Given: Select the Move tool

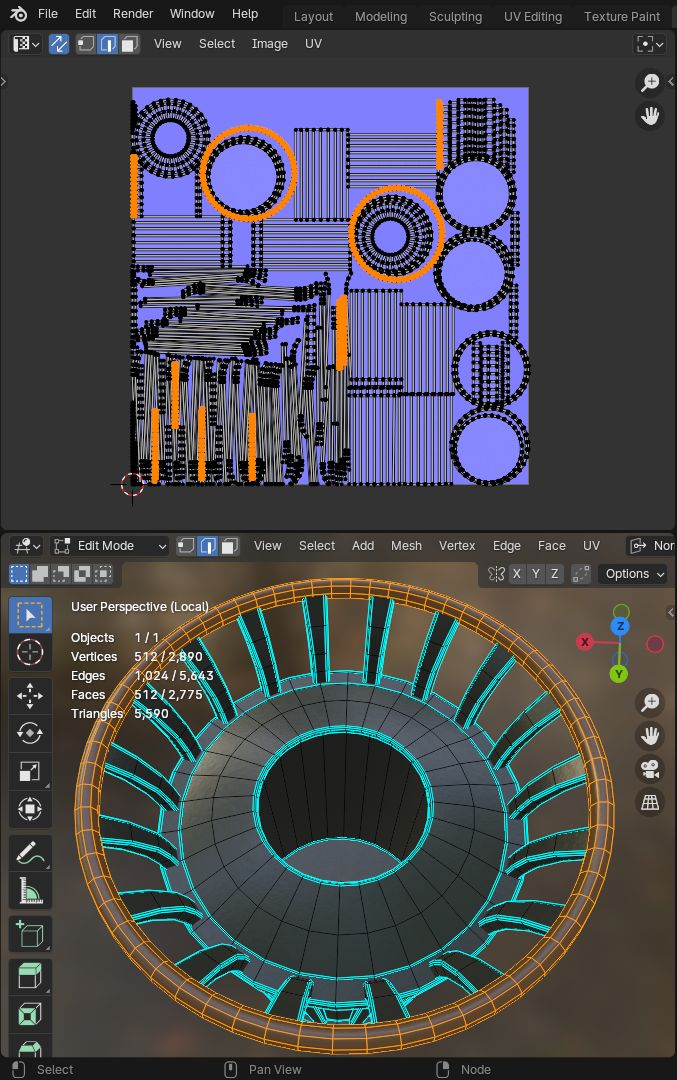Looking at the screenshot, I should [x=30, y=696].
